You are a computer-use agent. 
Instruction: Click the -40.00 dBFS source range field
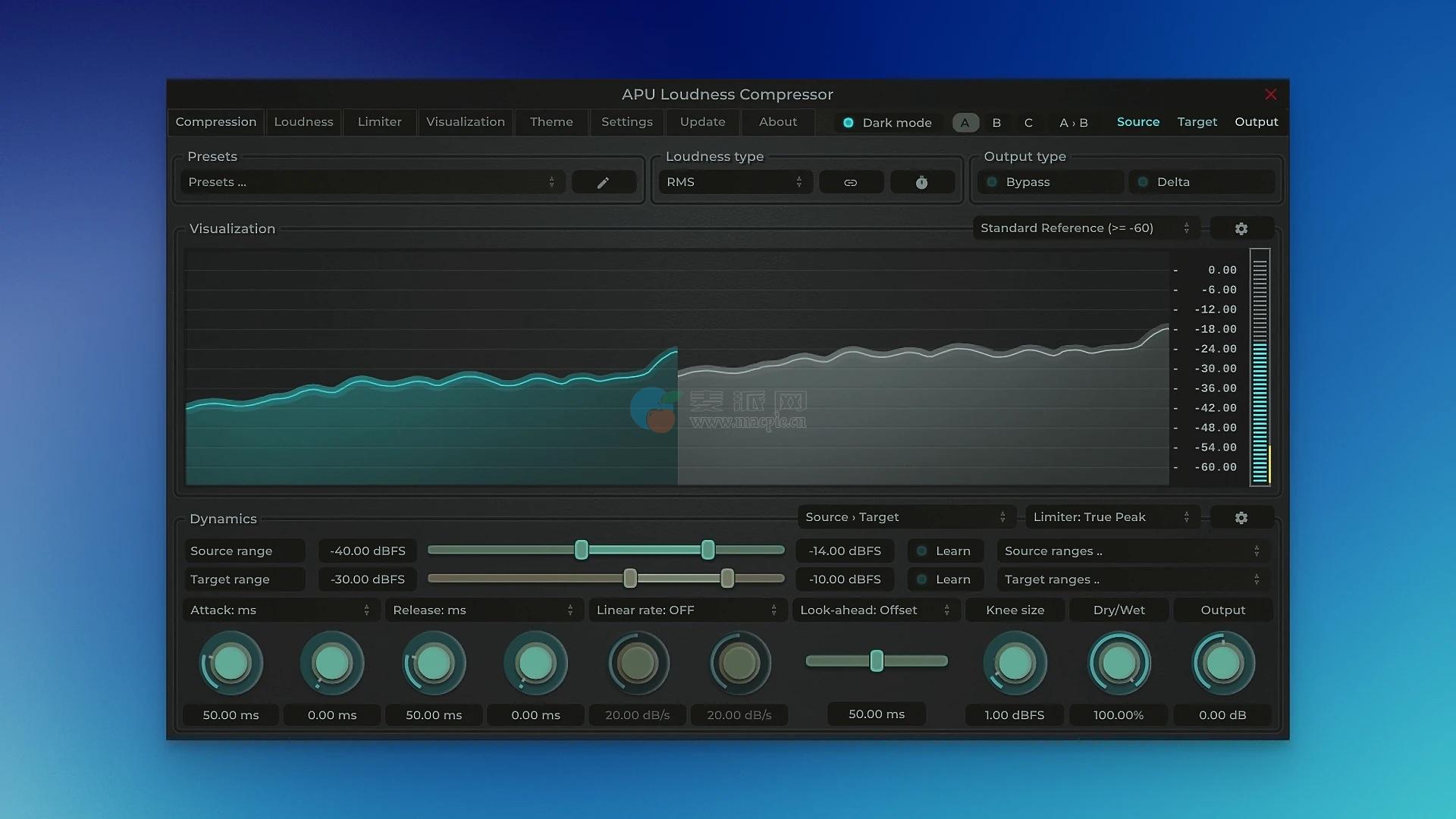[x=368, y=551]
